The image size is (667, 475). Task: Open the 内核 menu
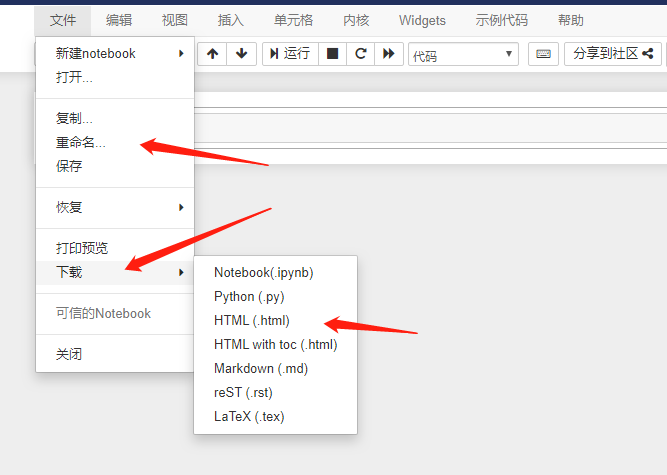point(355,20)
